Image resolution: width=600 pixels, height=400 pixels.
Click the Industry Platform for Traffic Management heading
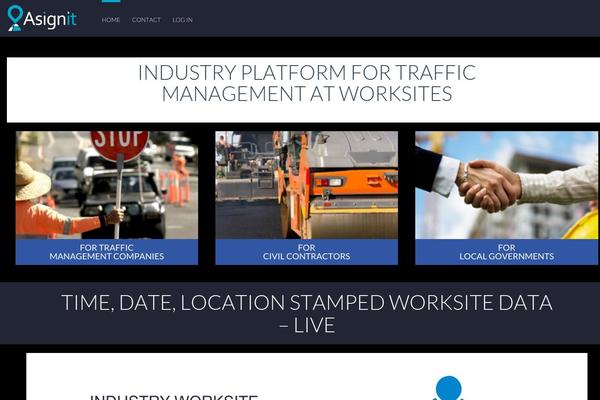tap(307, 83)
